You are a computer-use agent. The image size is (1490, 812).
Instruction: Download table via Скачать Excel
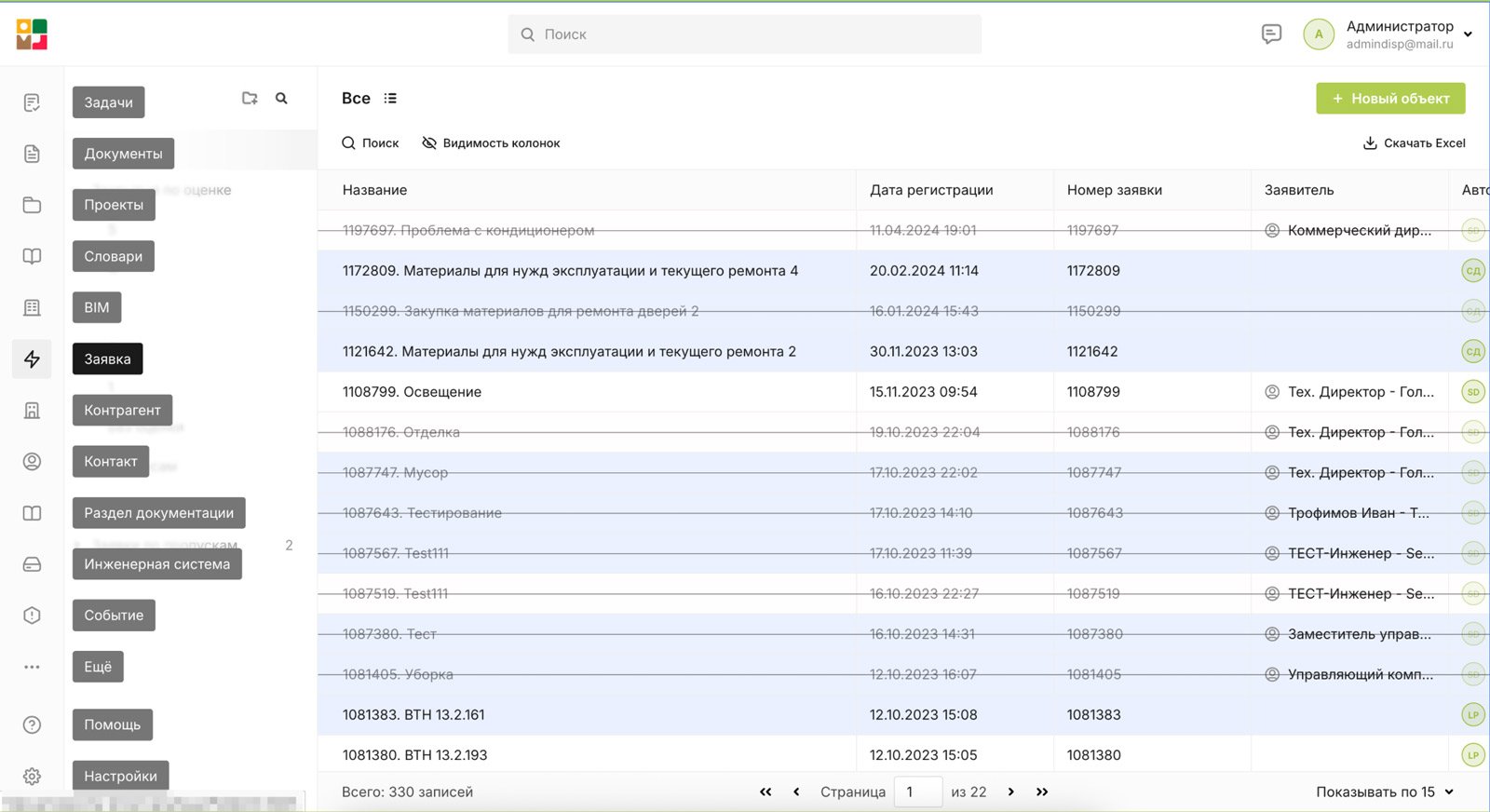click(x=1414, y=143)
